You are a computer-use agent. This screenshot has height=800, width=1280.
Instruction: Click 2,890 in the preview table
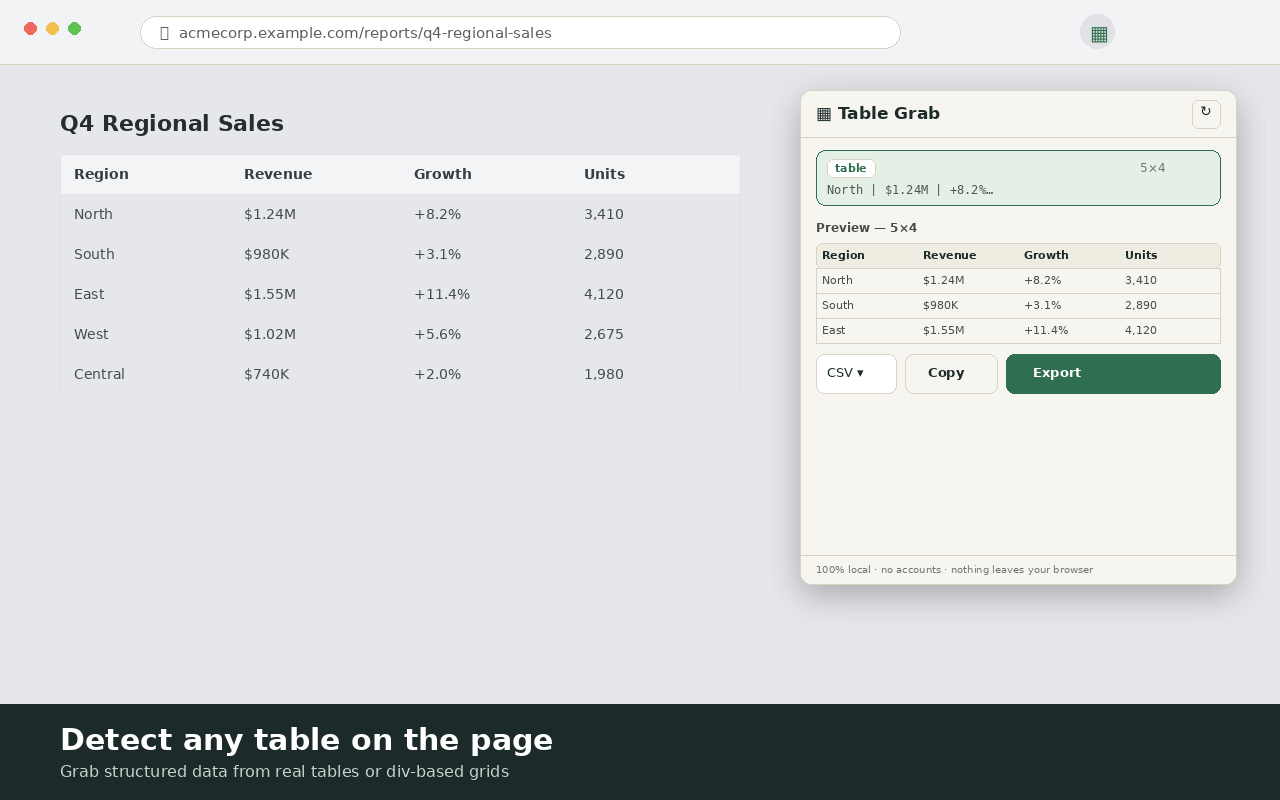(1141, 305)
